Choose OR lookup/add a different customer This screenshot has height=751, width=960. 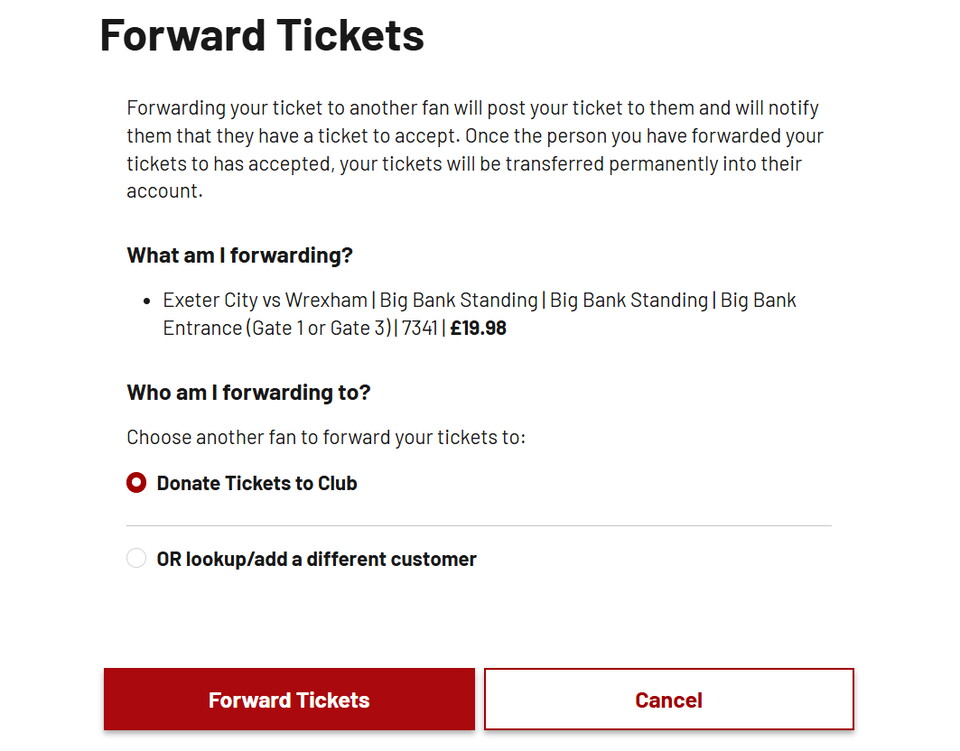[x=315, y=558]
